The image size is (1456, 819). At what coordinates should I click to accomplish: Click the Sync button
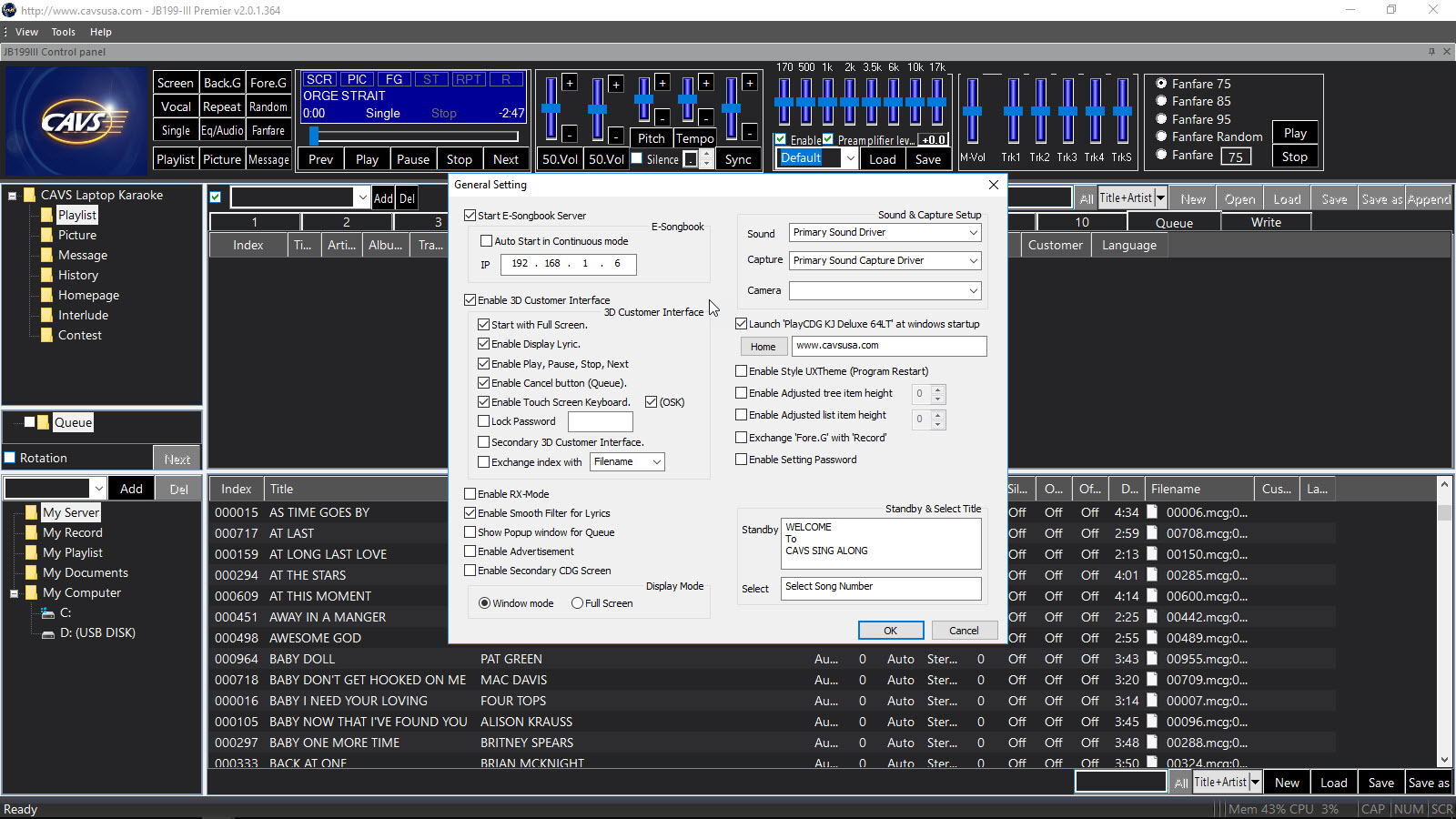(x=738, y=159)
